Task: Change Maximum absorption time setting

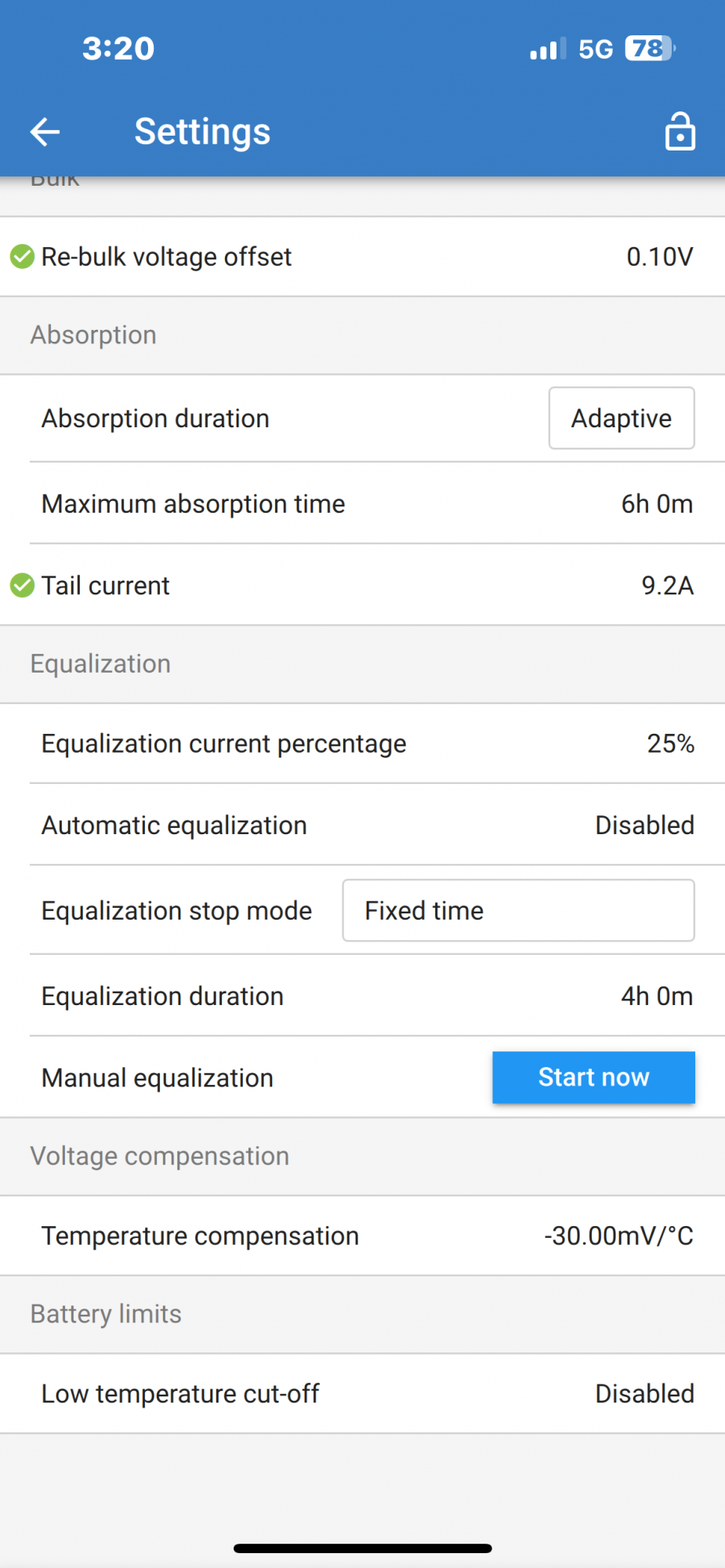Action: point(656,504)
